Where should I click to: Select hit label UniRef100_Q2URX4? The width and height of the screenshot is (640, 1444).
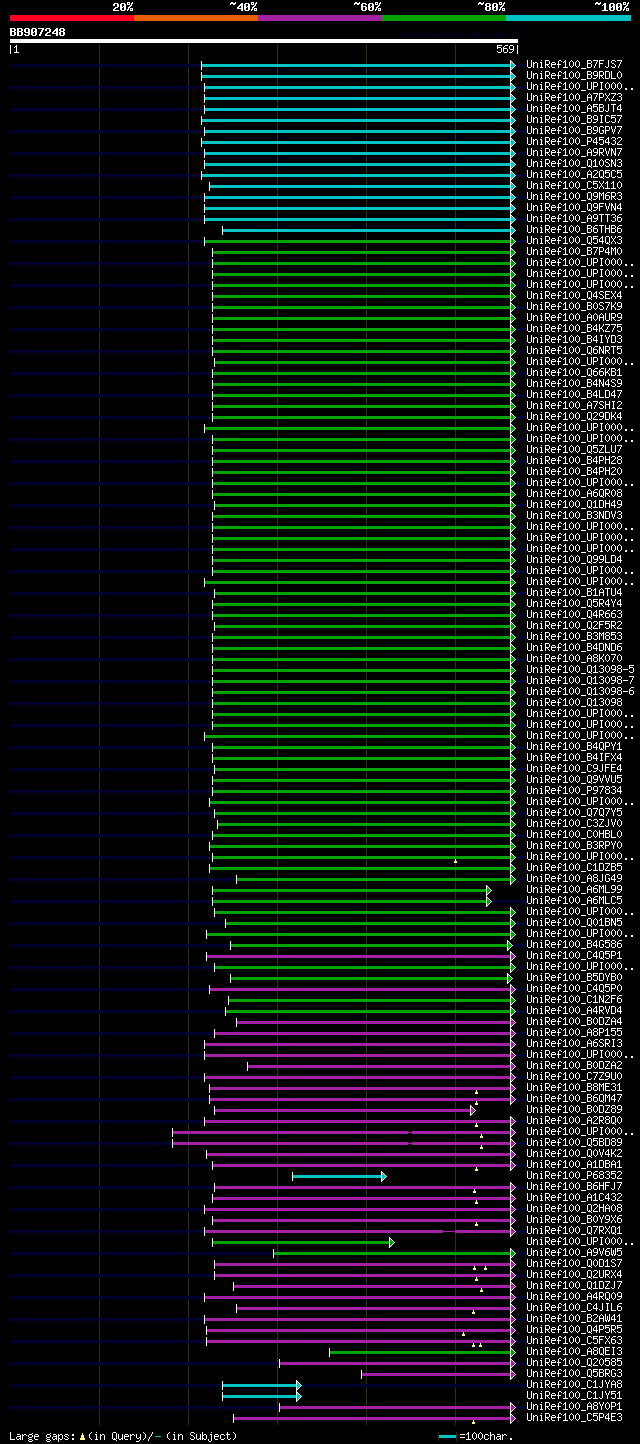pyautogui.click(x=574, y=1274)
